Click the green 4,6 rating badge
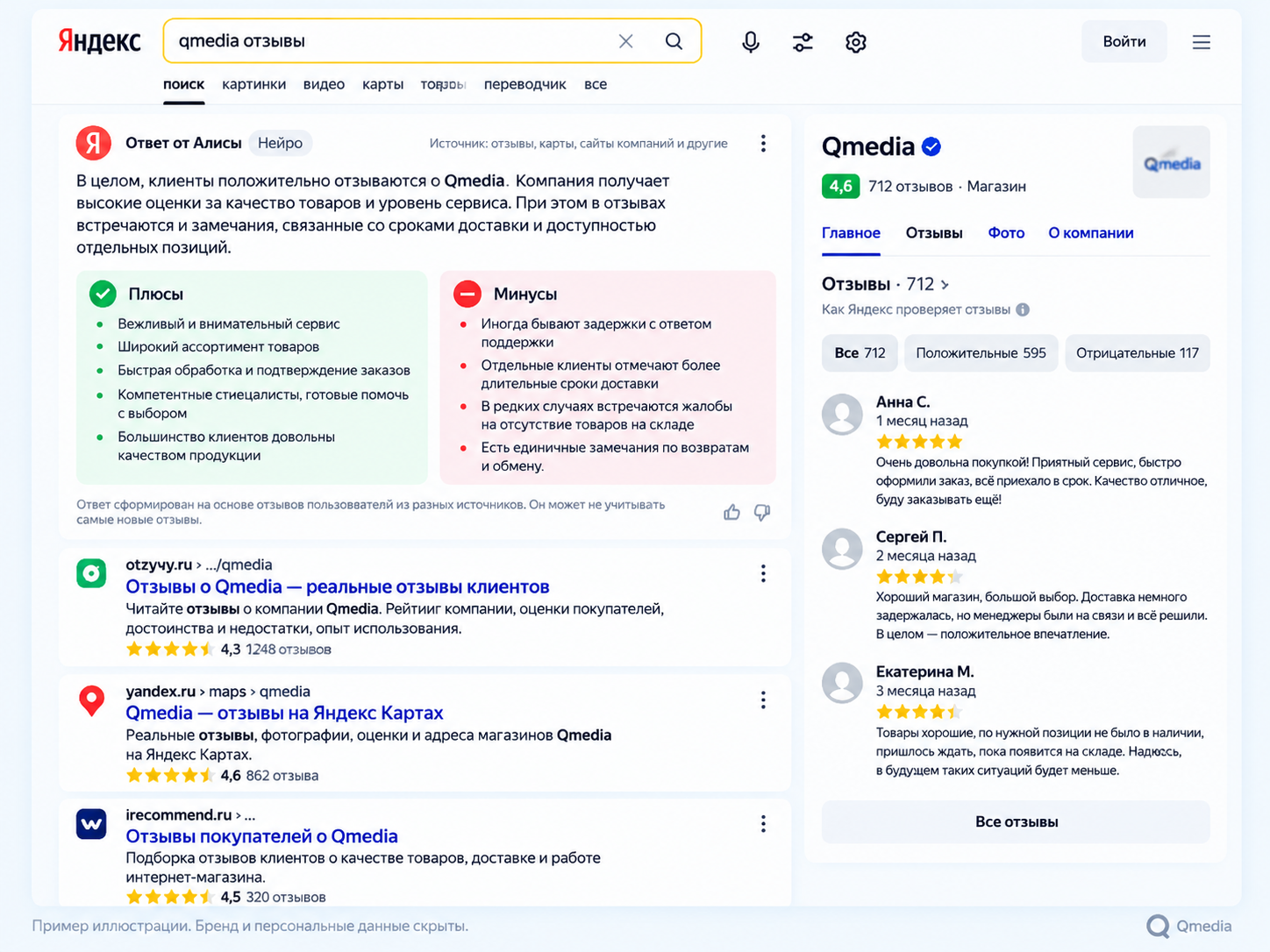Screen dimensions: 1270x952 (840, 186)
